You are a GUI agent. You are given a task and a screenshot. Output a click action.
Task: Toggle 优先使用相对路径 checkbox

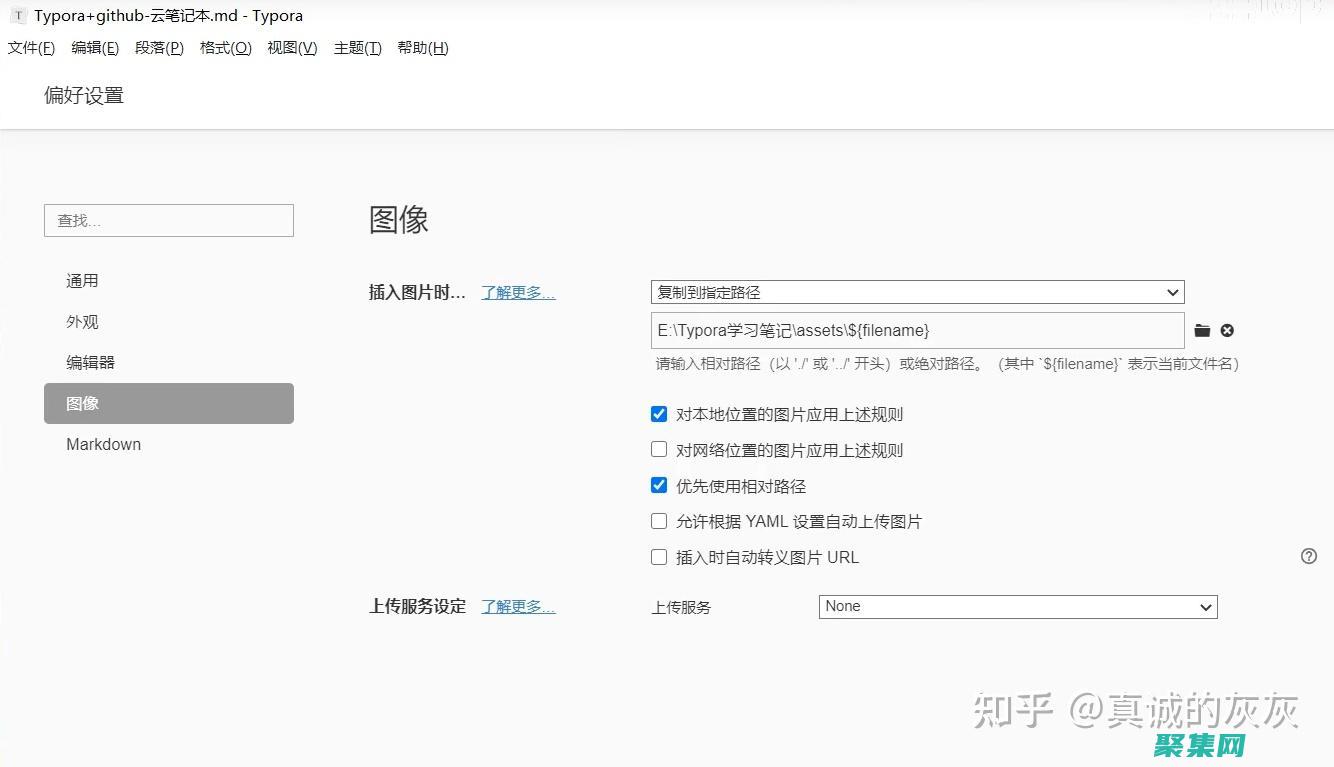pos(659,486)
